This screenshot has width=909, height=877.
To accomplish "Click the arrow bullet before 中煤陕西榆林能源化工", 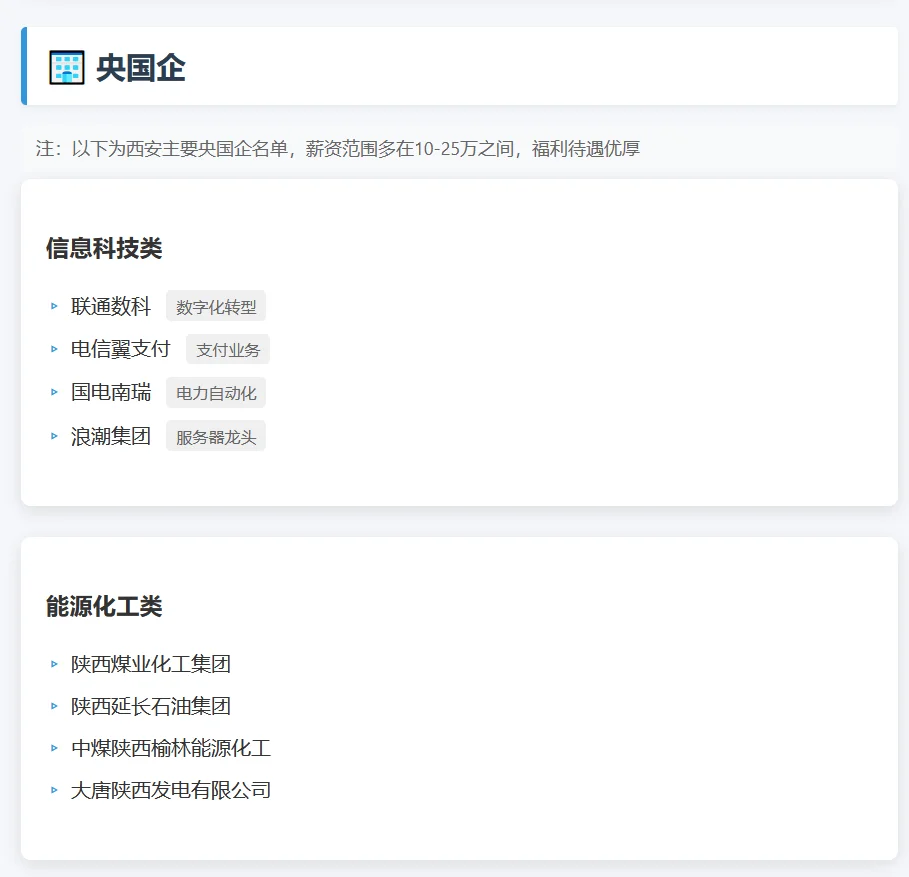I will [54, 748].
